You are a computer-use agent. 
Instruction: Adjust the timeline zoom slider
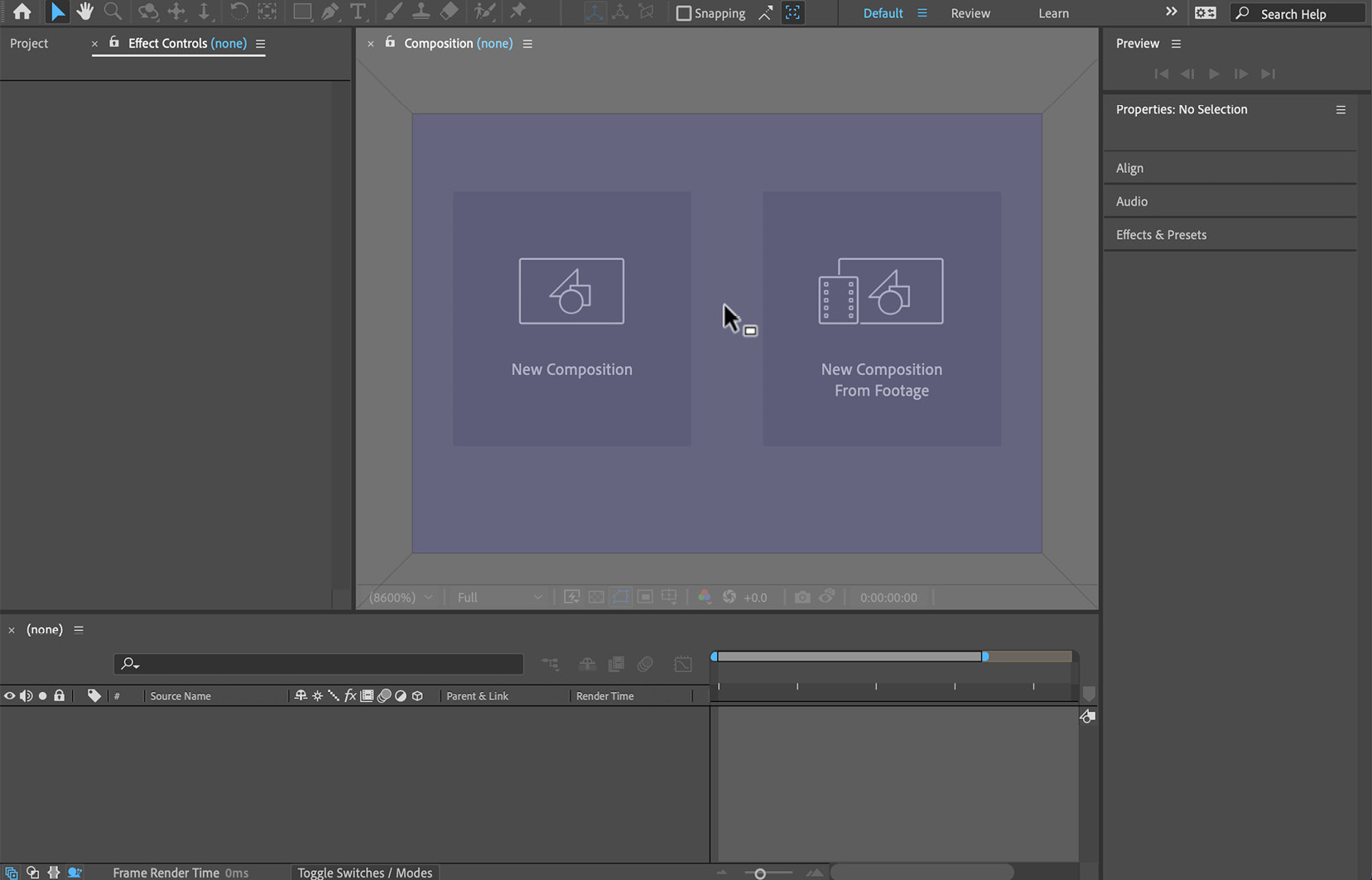760,873
